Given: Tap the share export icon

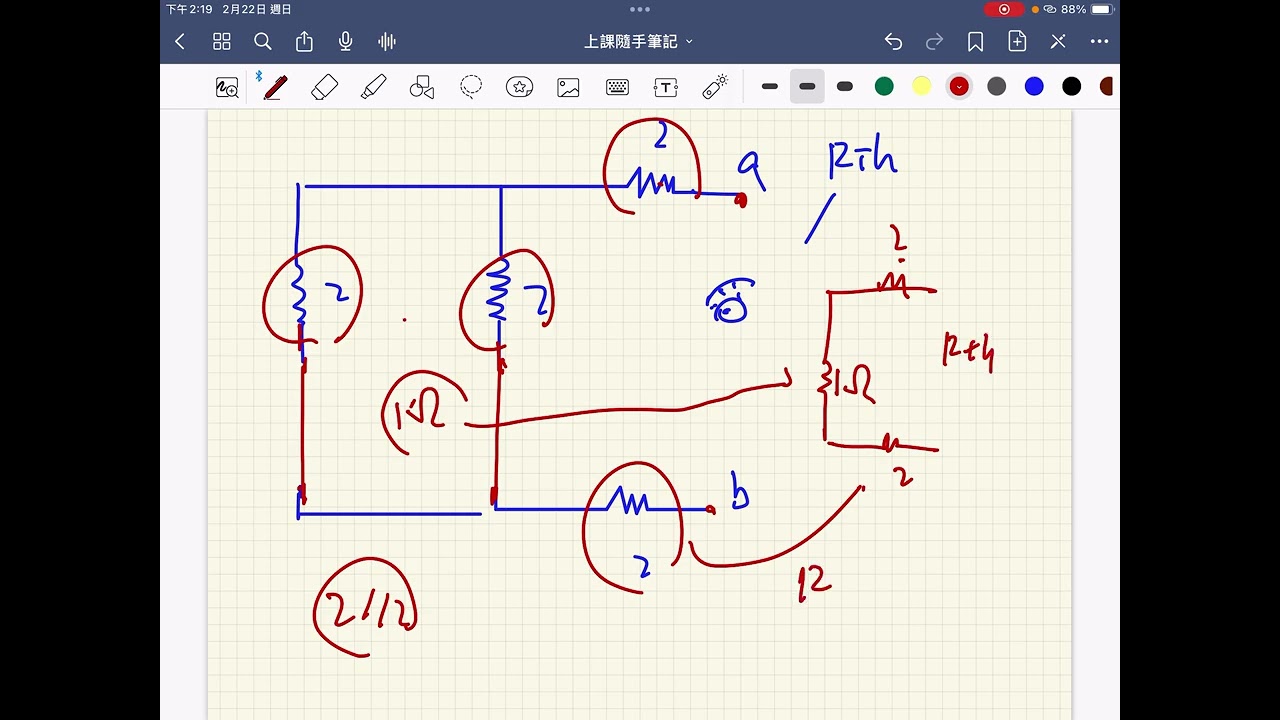Looking at the screenshot, I should [x=304, y=41].
